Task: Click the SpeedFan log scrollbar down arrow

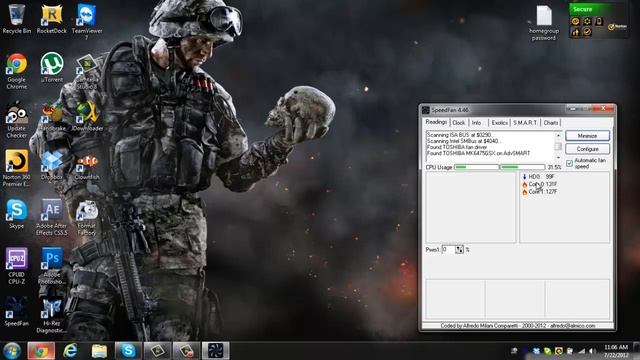Action: point(558,158)
